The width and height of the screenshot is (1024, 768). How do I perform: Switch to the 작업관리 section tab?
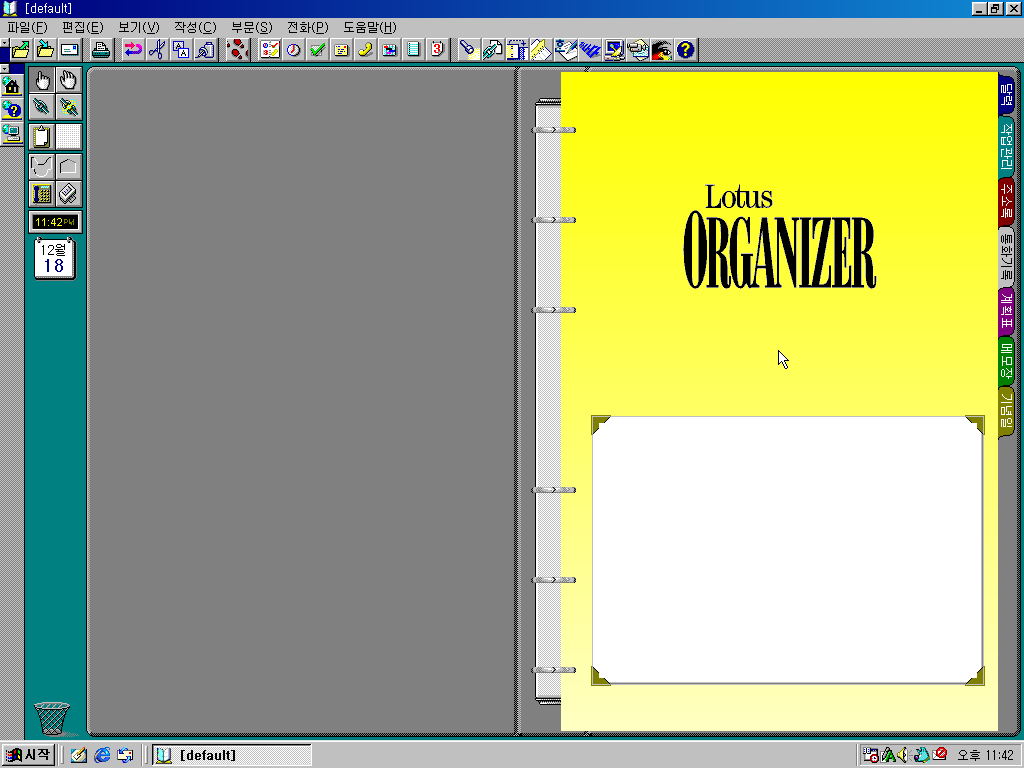[x=1006, y=146]
